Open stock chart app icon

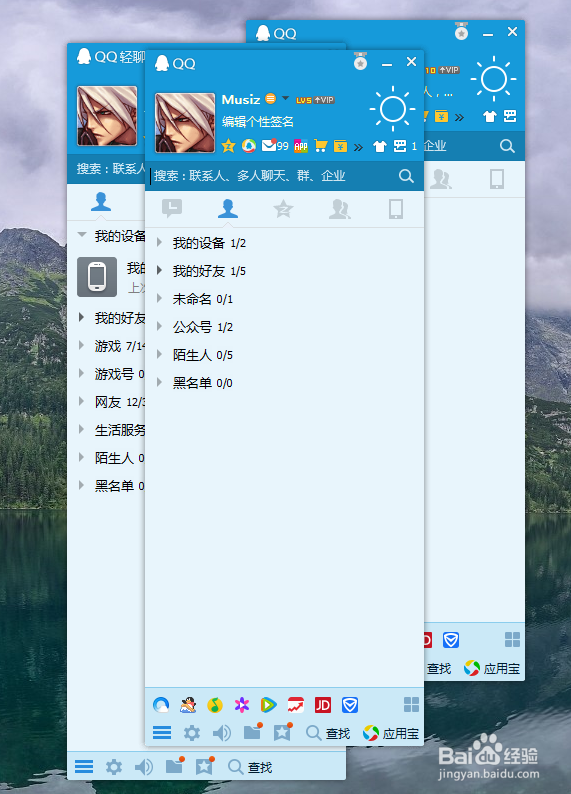click(296, 704)
